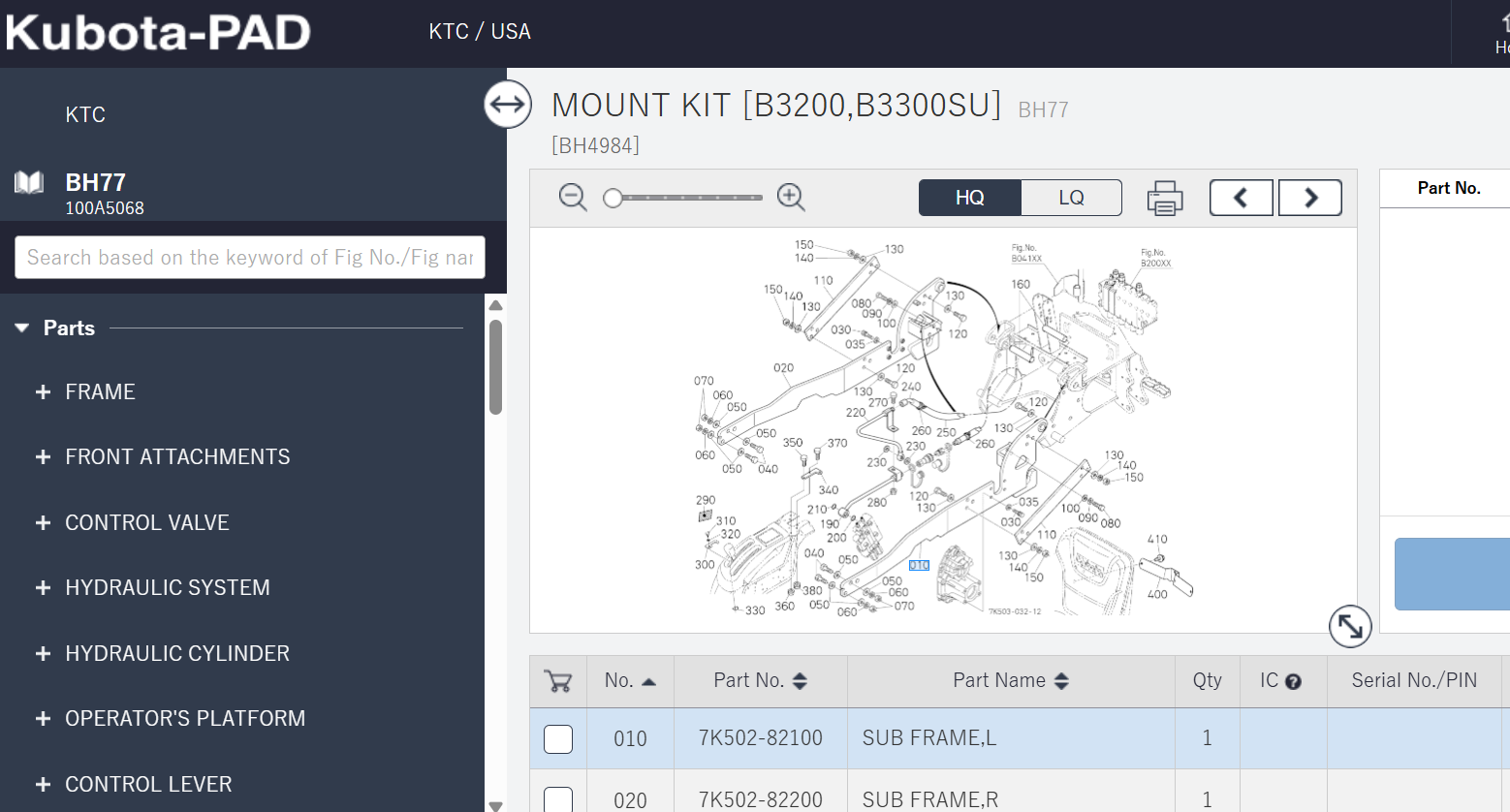Image resolution: width=1510 pixels, height=812 pixels.
Task: Expand the diagram with diagonal arrow icon
Action: pyautogui.click(x=1350, y=626)
